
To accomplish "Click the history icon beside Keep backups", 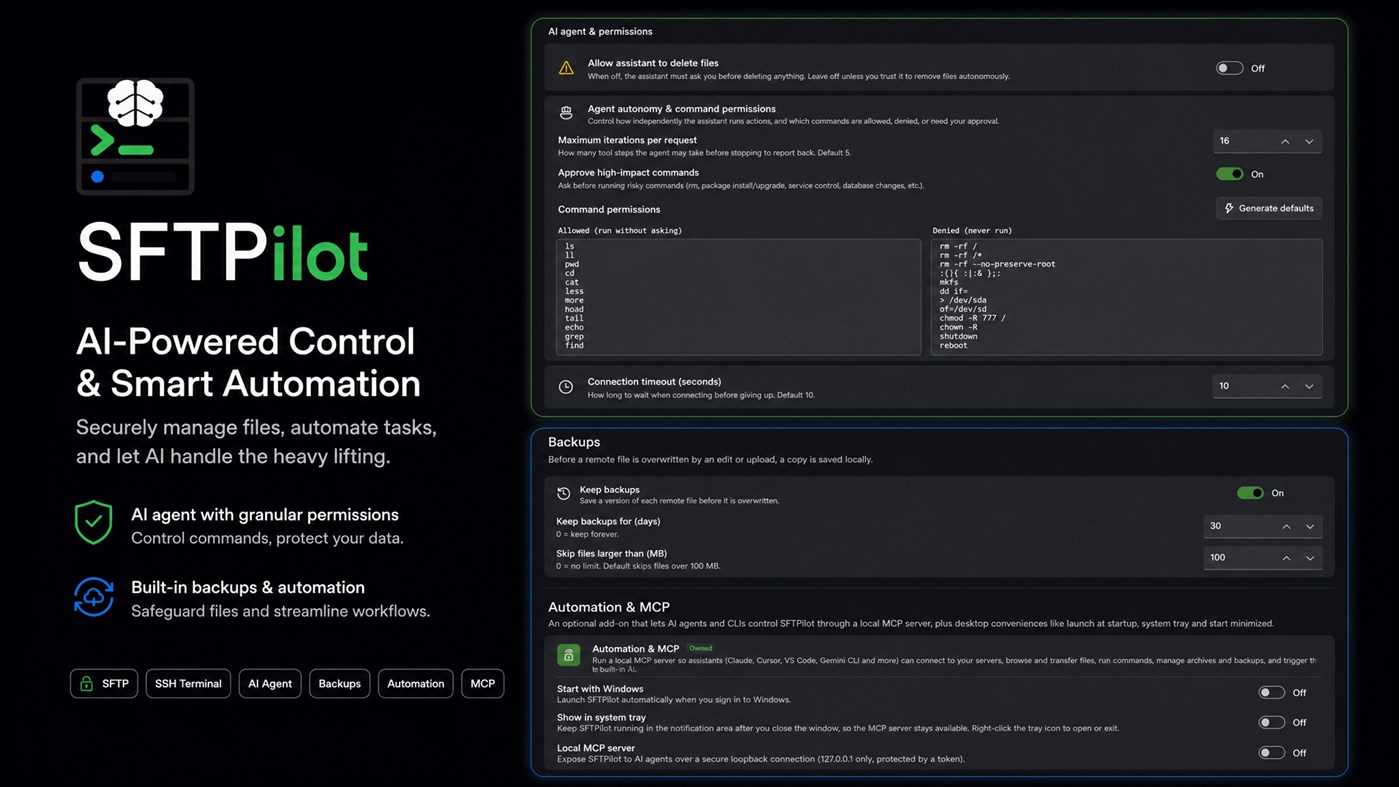I will 563,494.
